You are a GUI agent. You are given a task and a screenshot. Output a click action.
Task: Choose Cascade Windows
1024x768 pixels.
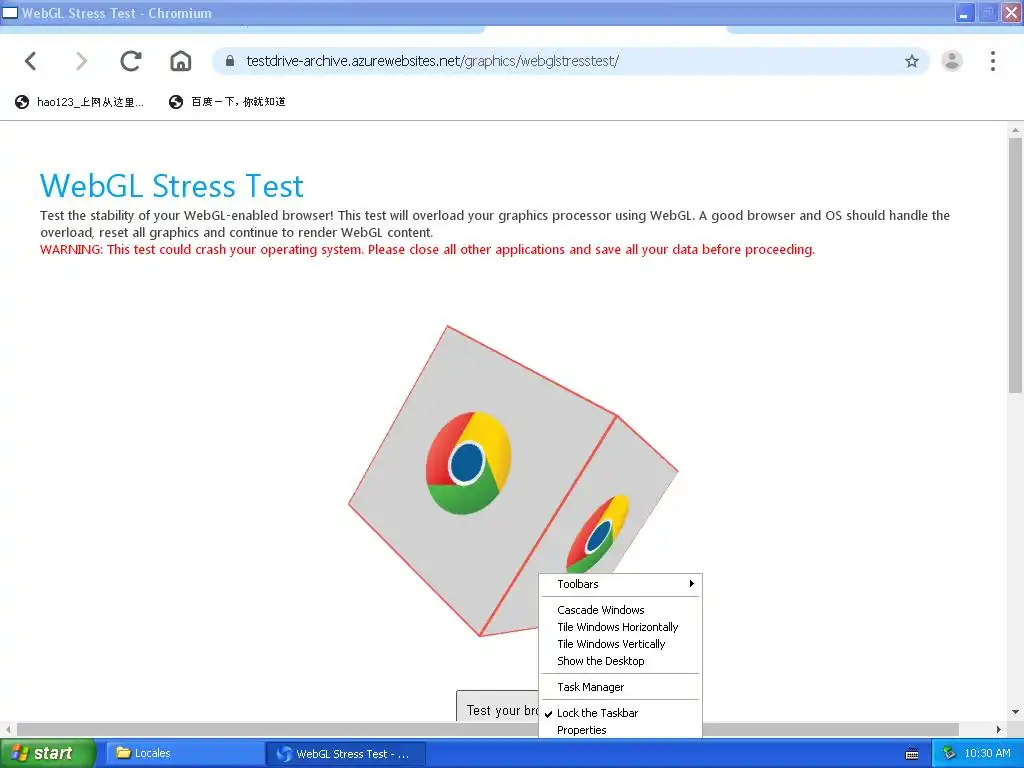620,610
